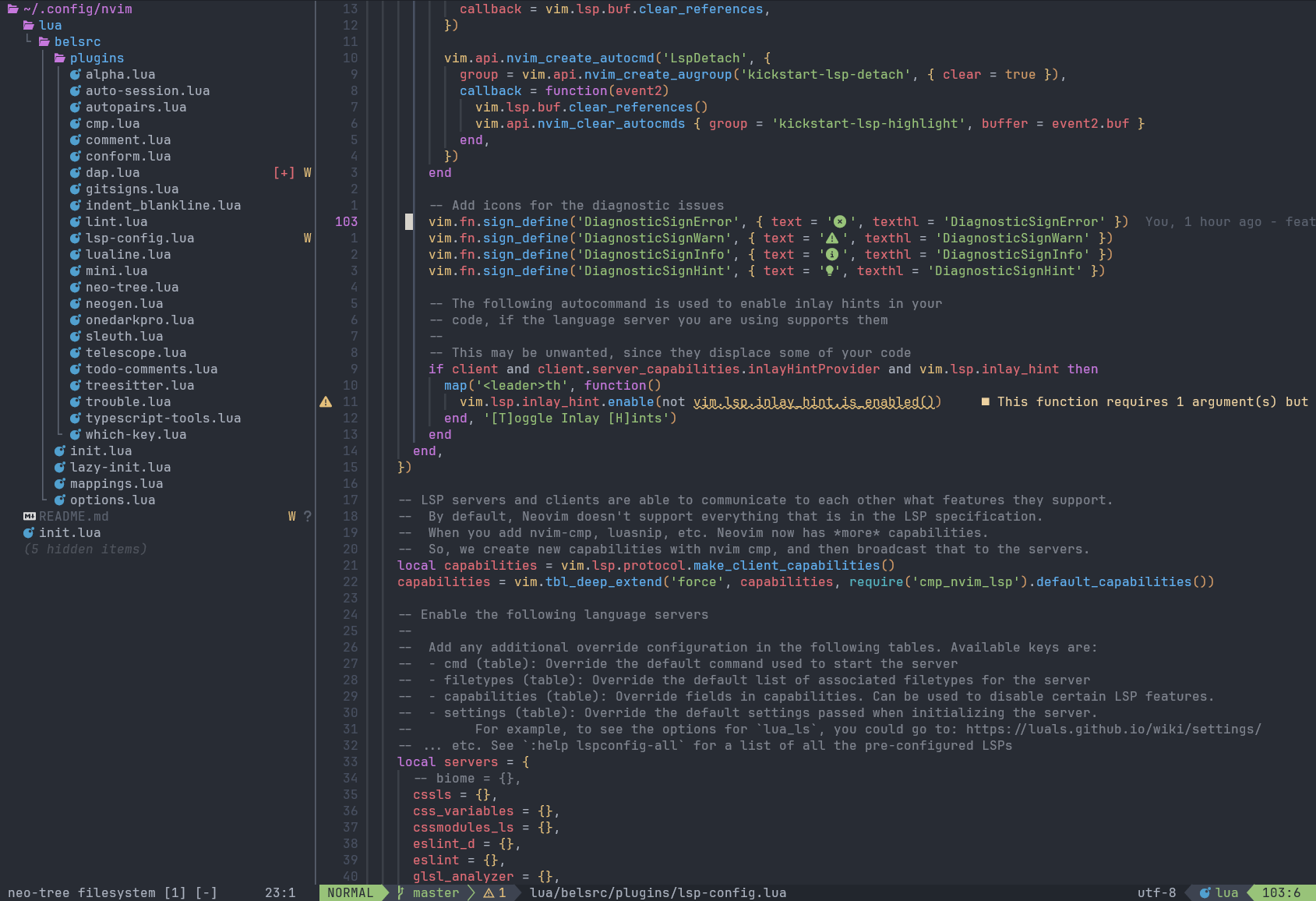Click the warning sign in the gutter
The height and width of the screenshot is (901, 1316).
pos(326,402)
